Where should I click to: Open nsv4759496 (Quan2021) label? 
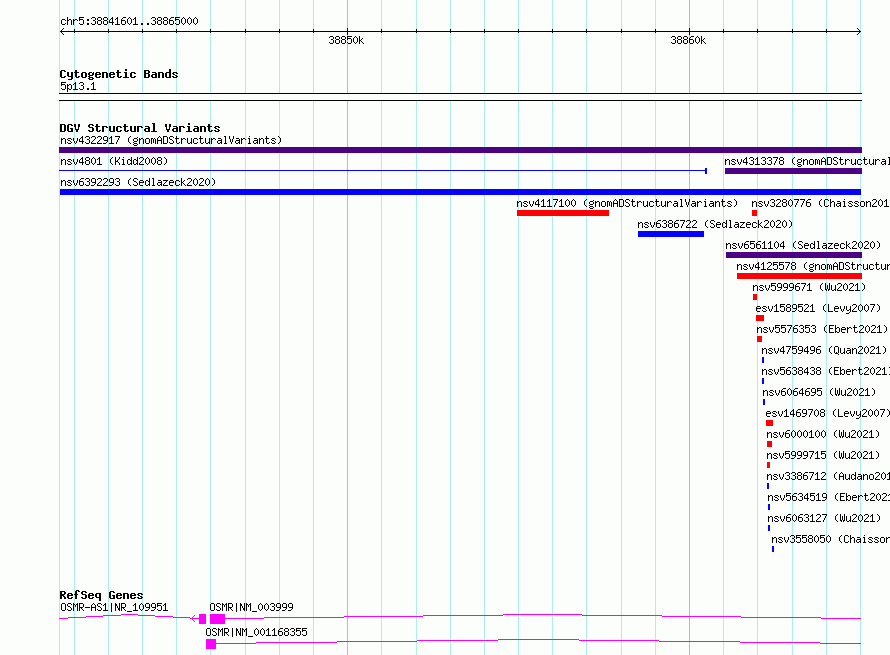pyautogui.click(x=824, y=350)
